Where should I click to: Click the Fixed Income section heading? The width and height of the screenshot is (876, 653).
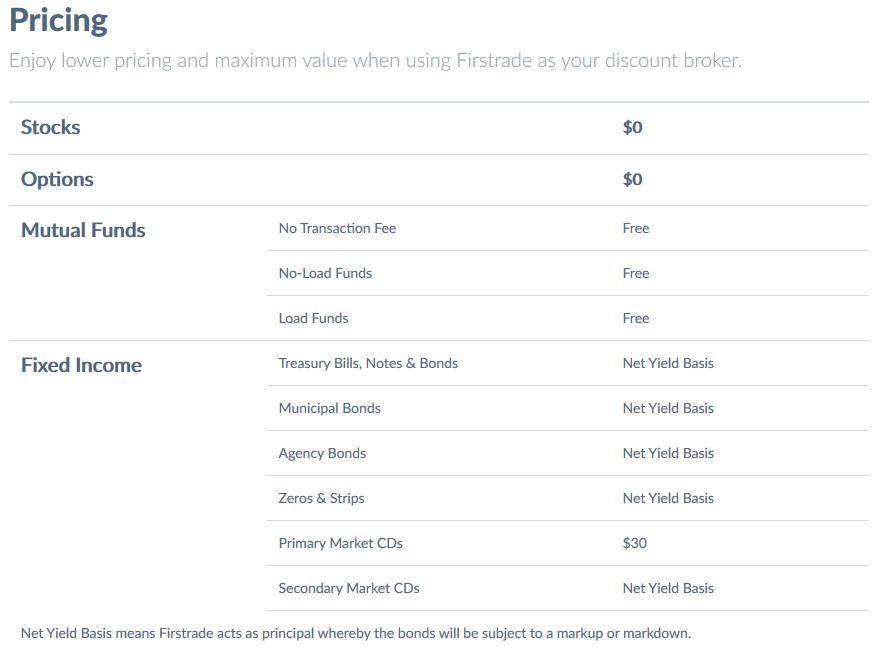click(x=81, y=365)
